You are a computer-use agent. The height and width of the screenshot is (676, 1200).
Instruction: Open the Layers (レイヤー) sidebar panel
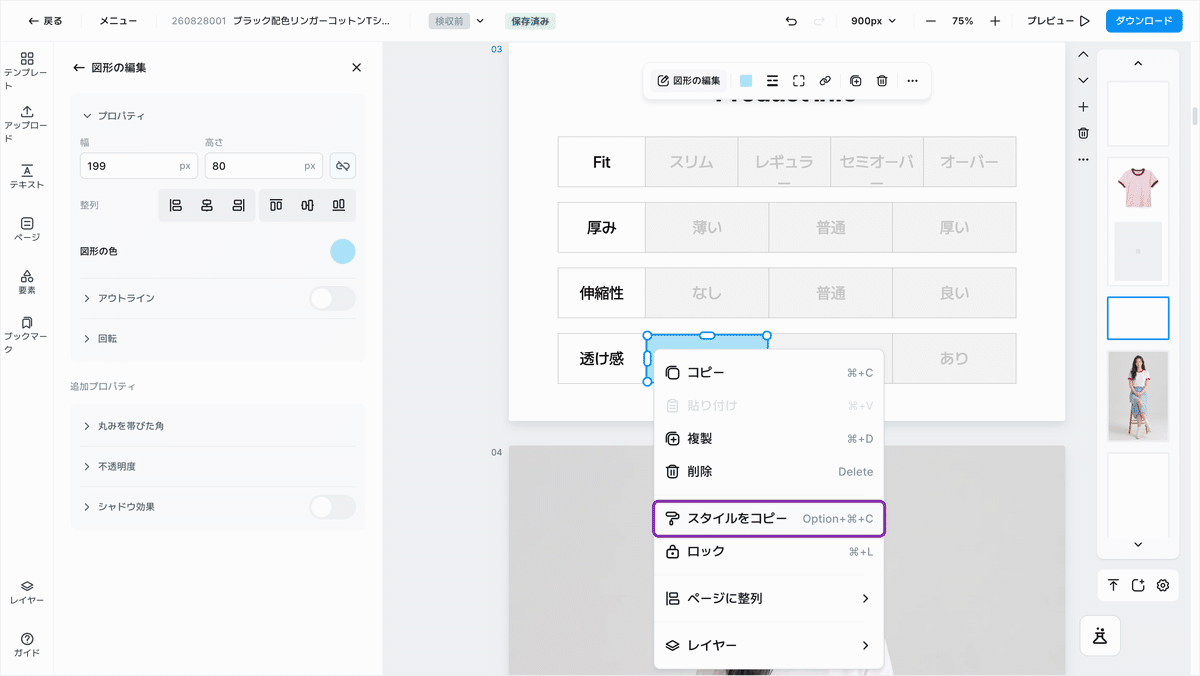click(x=27, y=593)
